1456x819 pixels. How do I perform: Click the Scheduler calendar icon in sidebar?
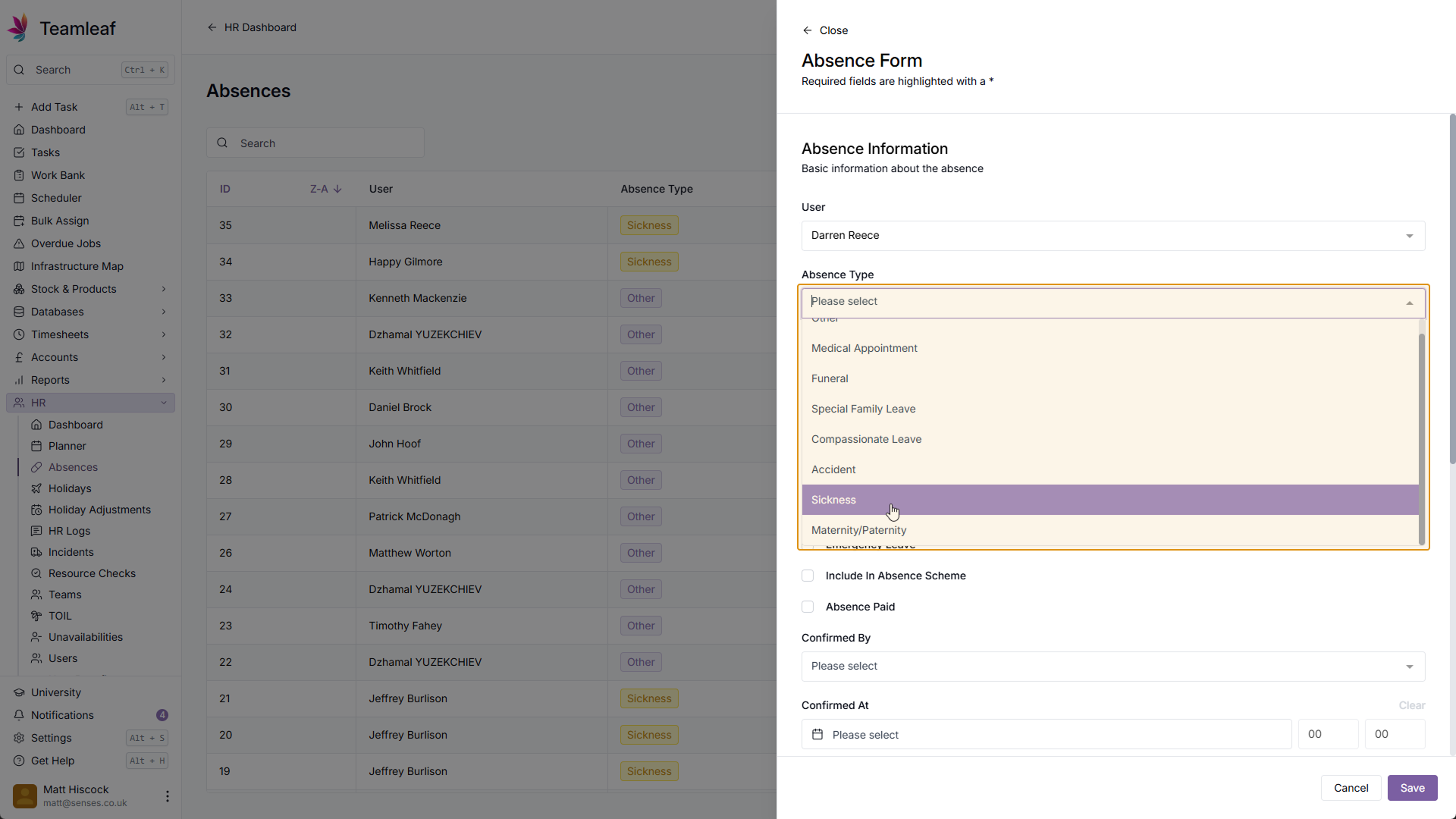[19, 198]
